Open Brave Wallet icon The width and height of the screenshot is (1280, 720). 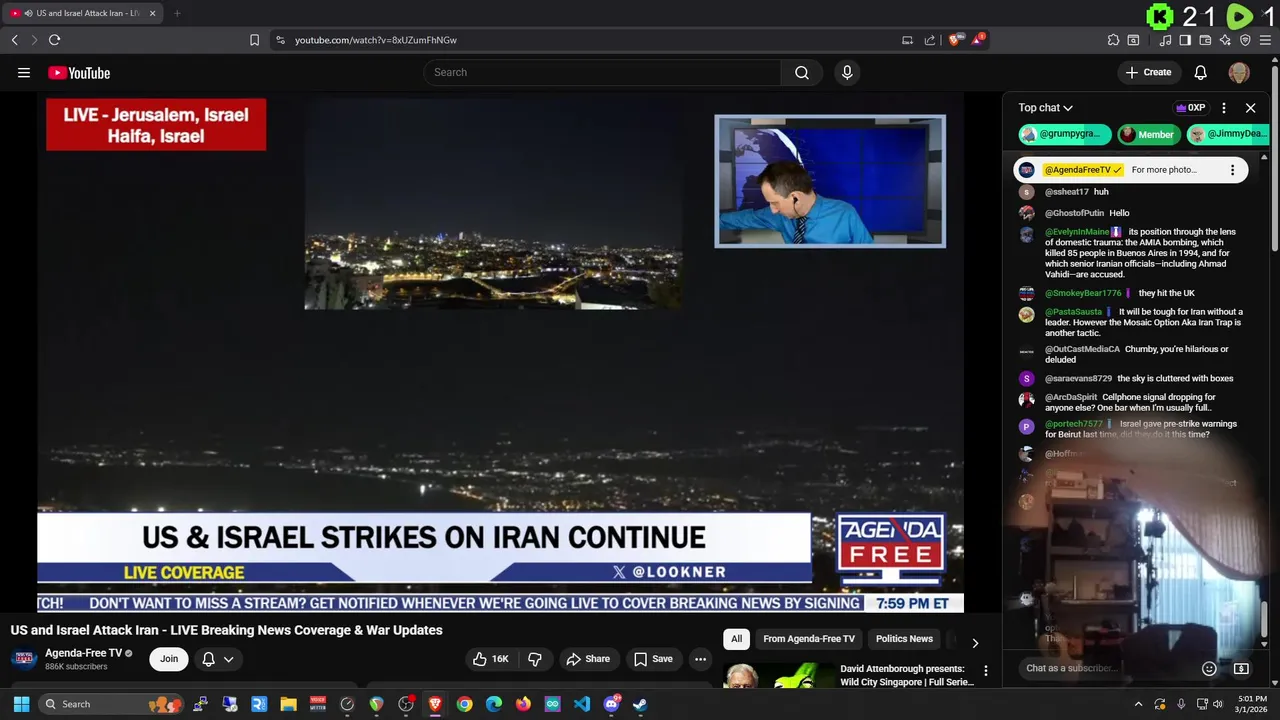(1205, 40)
